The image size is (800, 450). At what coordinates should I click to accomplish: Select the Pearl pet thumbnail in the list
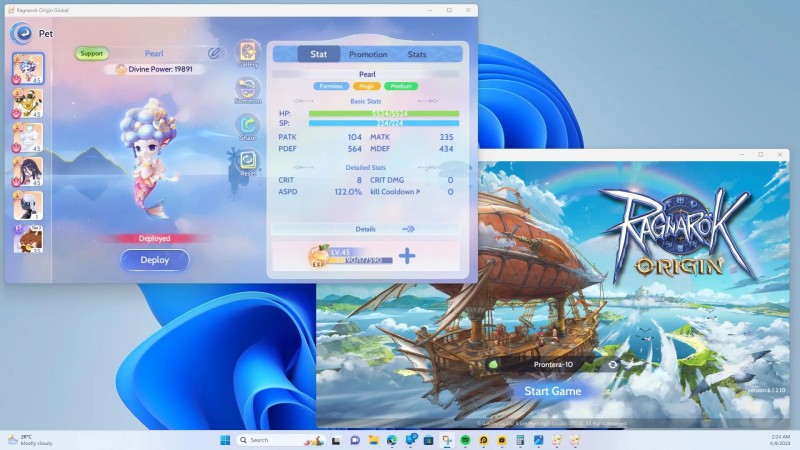tap(28, 68)
